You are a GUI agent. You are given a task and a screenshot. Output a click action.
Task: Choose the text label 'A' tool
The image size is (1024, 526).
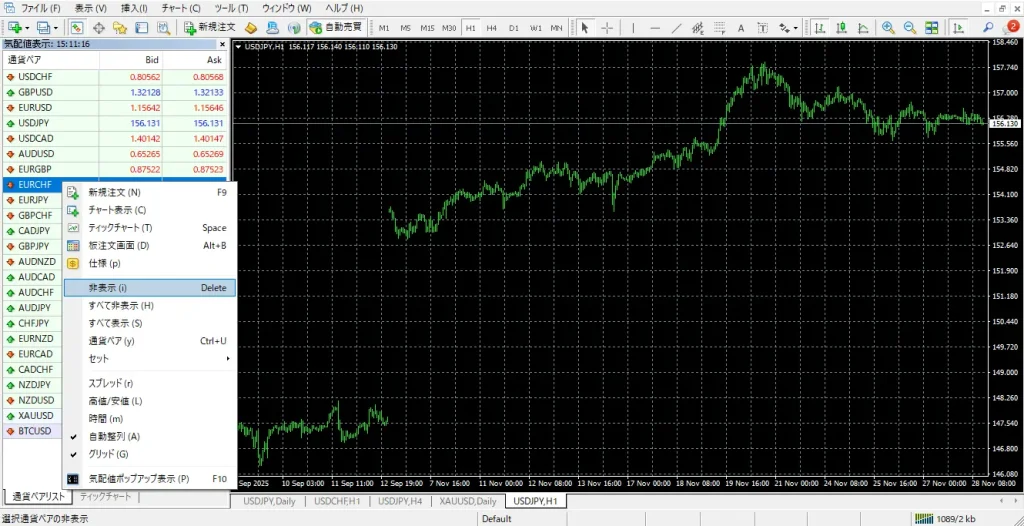(741, 27)
